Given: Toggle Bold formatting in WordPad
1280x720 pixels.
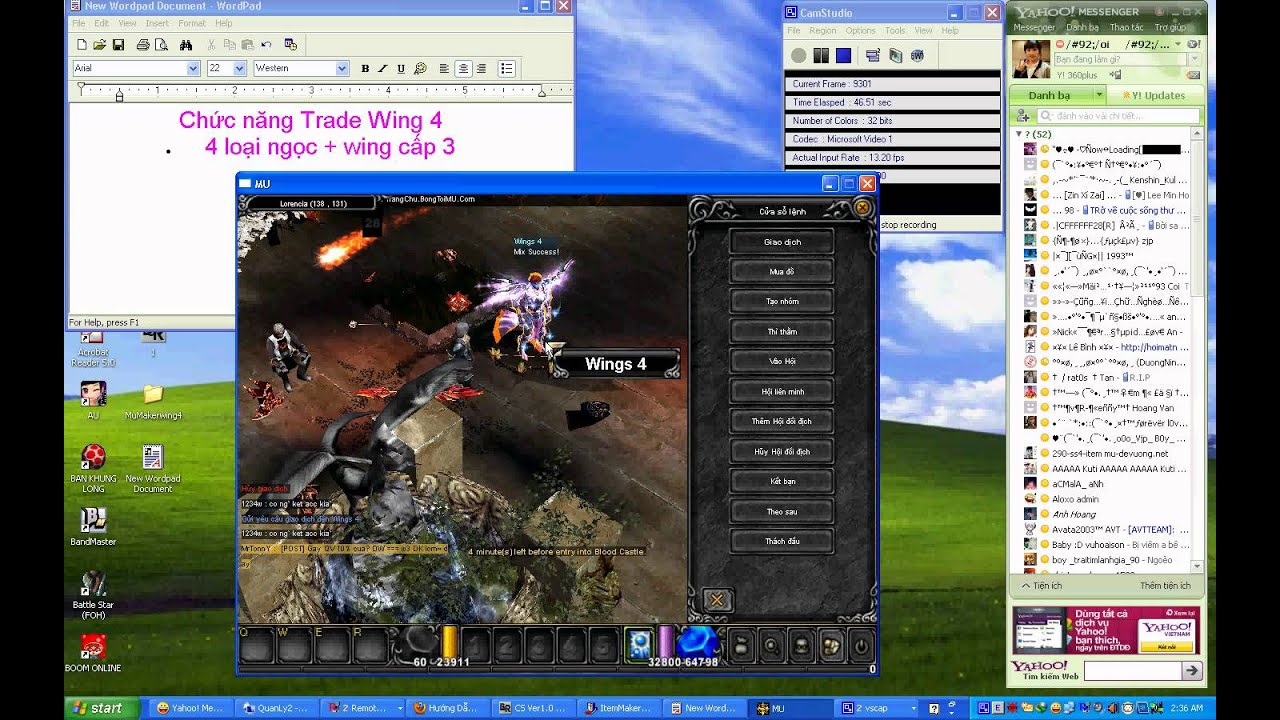Looking at the screenshot, I should (365, 68).
